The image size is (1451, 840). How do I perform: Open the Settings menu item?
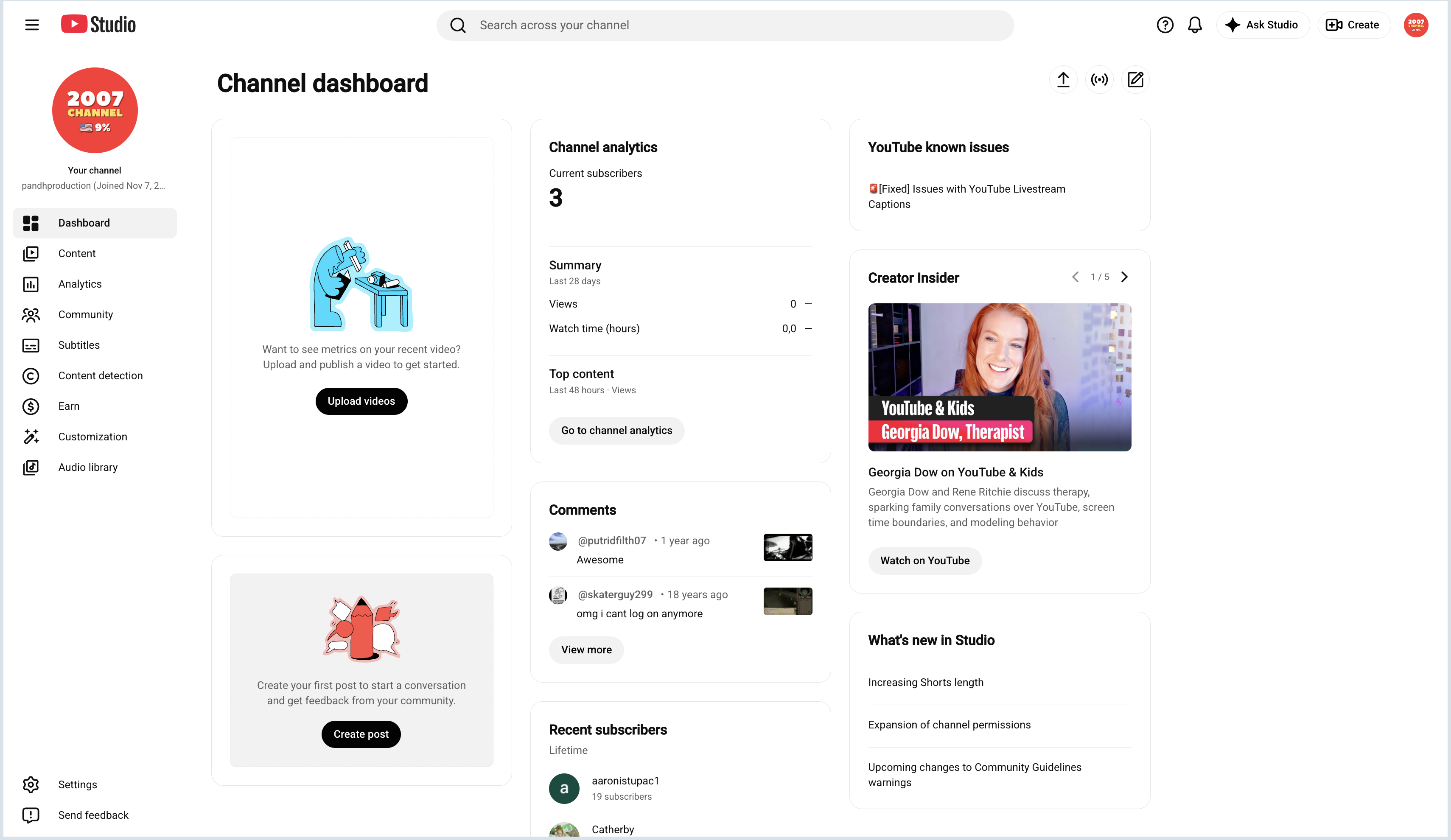95,784
